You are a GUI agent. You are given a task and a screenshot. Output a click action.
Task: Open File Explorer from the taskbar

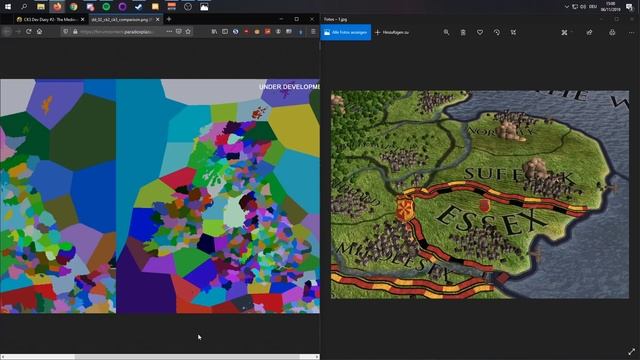(x=41, y=7)
